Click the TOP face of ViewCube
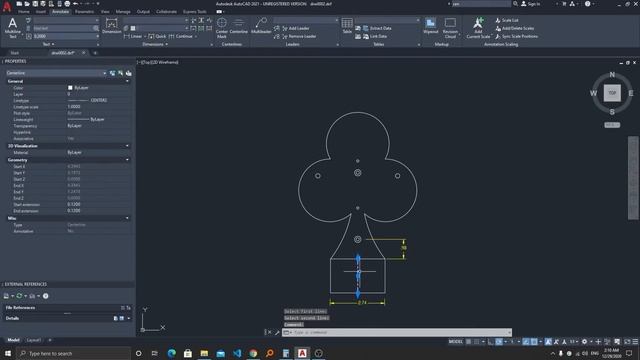The height and width of the screenshot is (360, 640). tap(612, 93)
